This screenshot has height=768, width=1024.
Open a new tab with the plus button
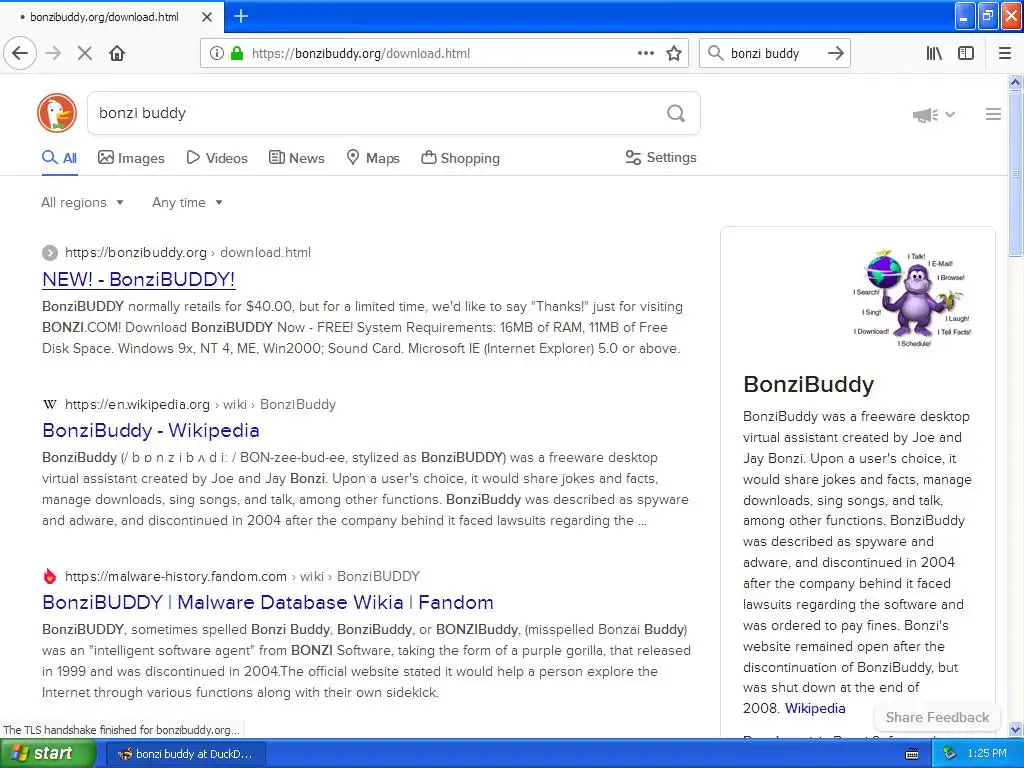click(241, 16)
